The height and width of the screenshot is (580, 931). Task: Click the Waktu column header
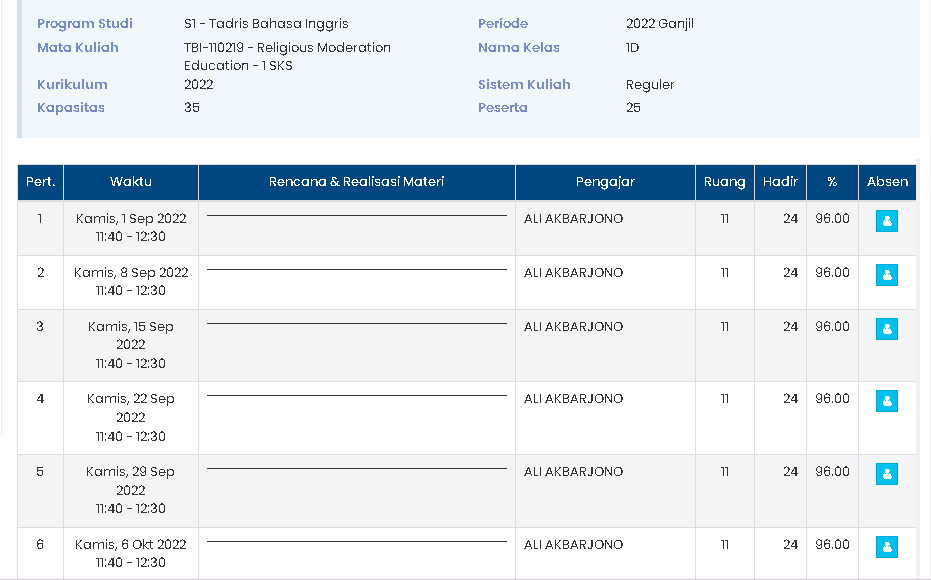(131, 182)
